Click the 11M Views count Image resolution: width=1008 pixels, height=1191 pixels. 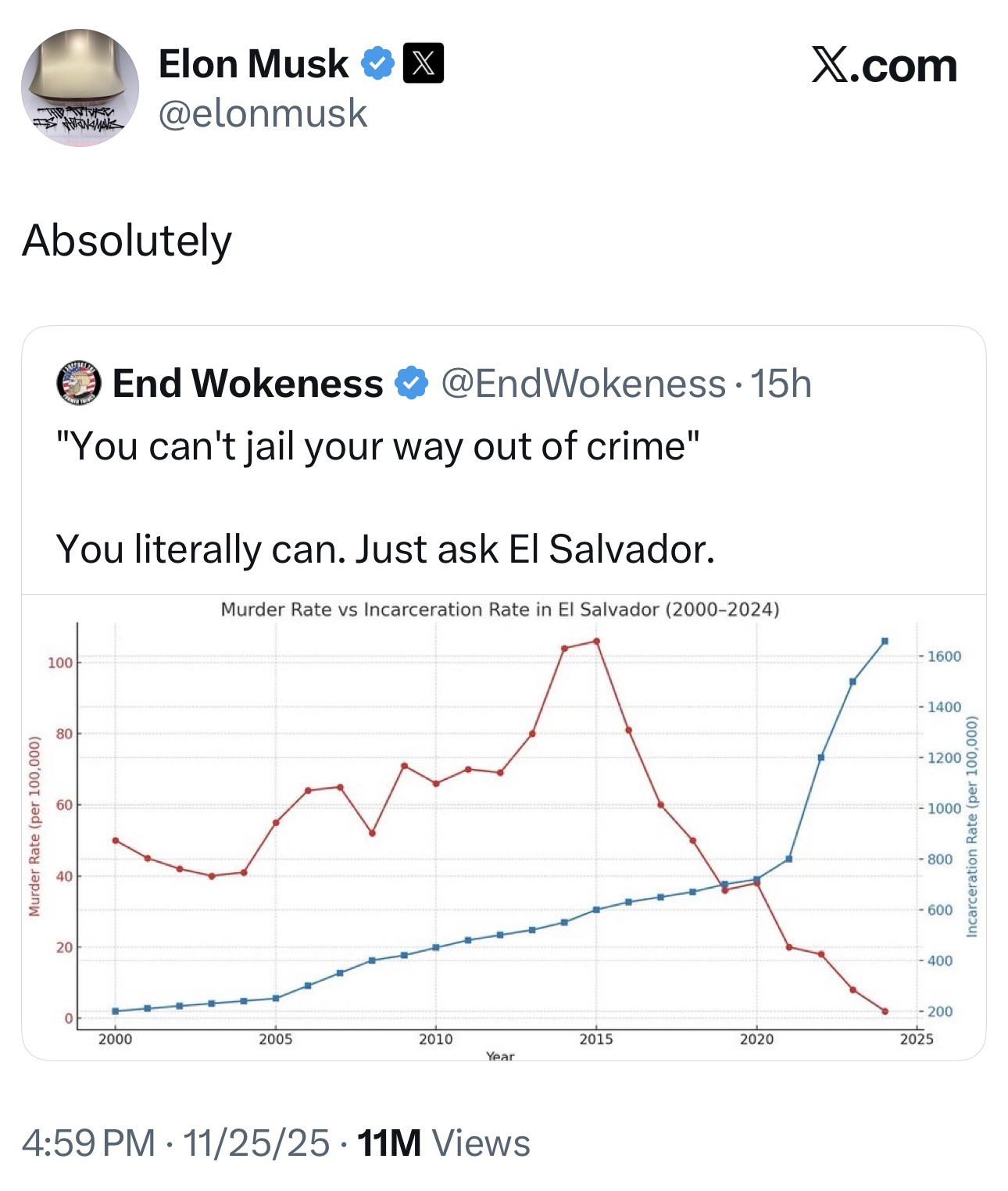pyautogui.click(x=443, y=1143)
